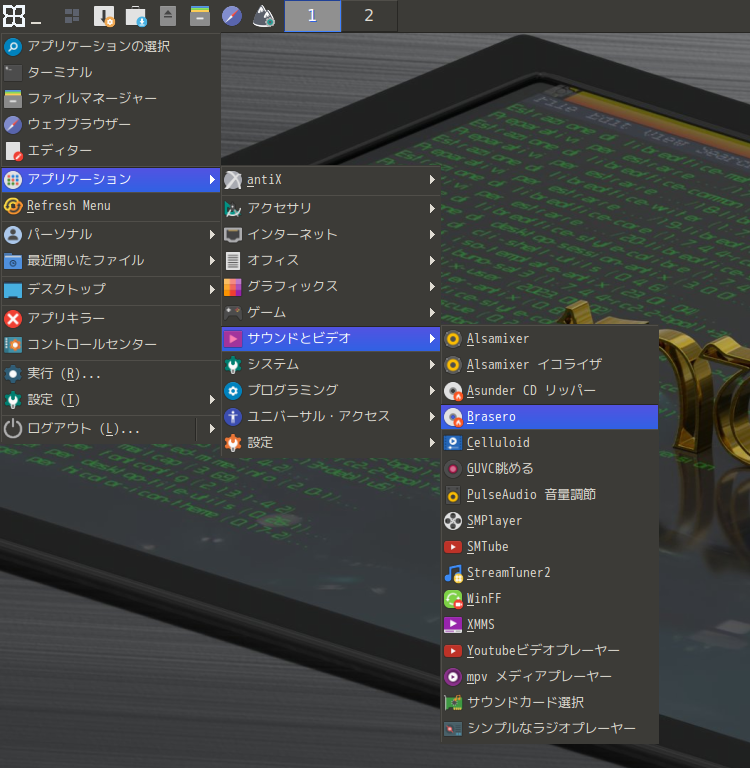Screen dimensions: 750x768
Task: Launch ターミナル from the menu
Action: tap(111, 72)
